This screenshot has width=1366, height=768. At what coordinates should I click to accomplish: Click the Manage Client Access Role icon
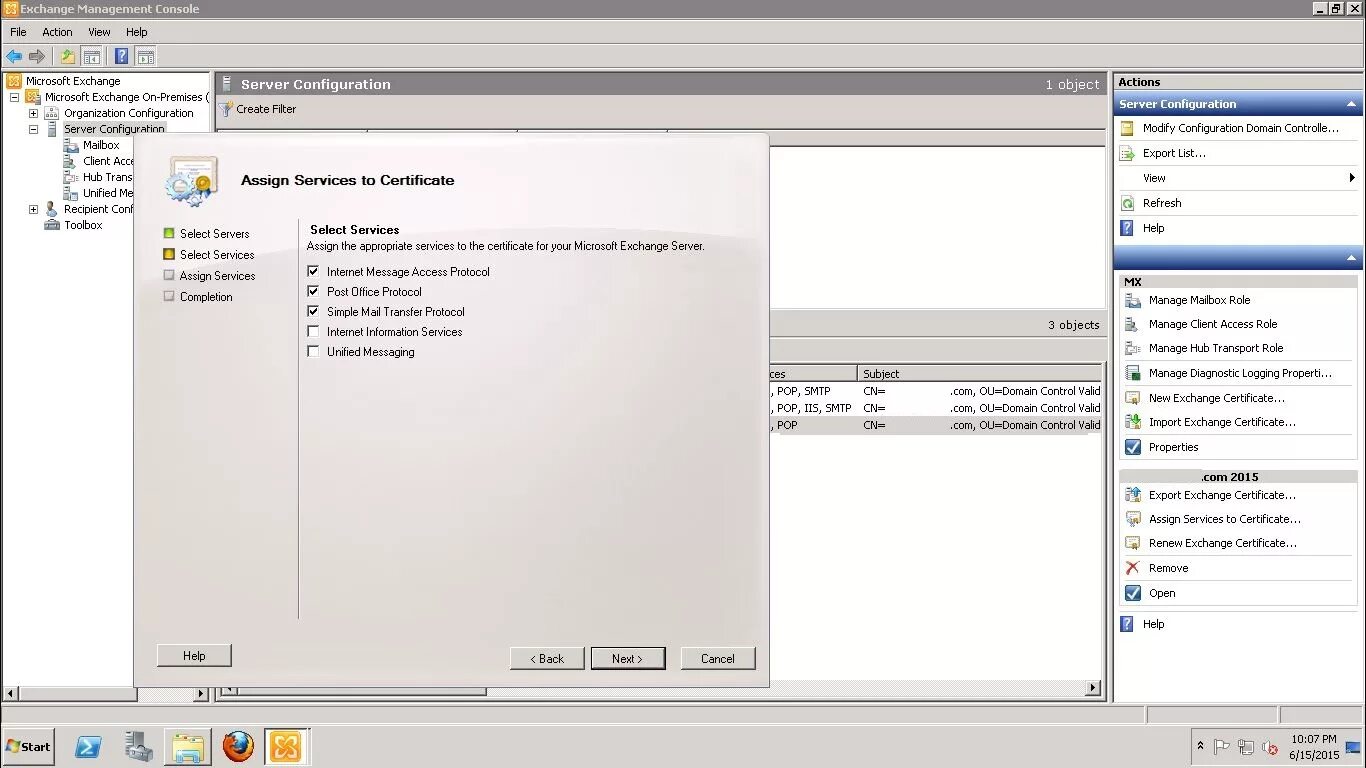coord(1133,324)
